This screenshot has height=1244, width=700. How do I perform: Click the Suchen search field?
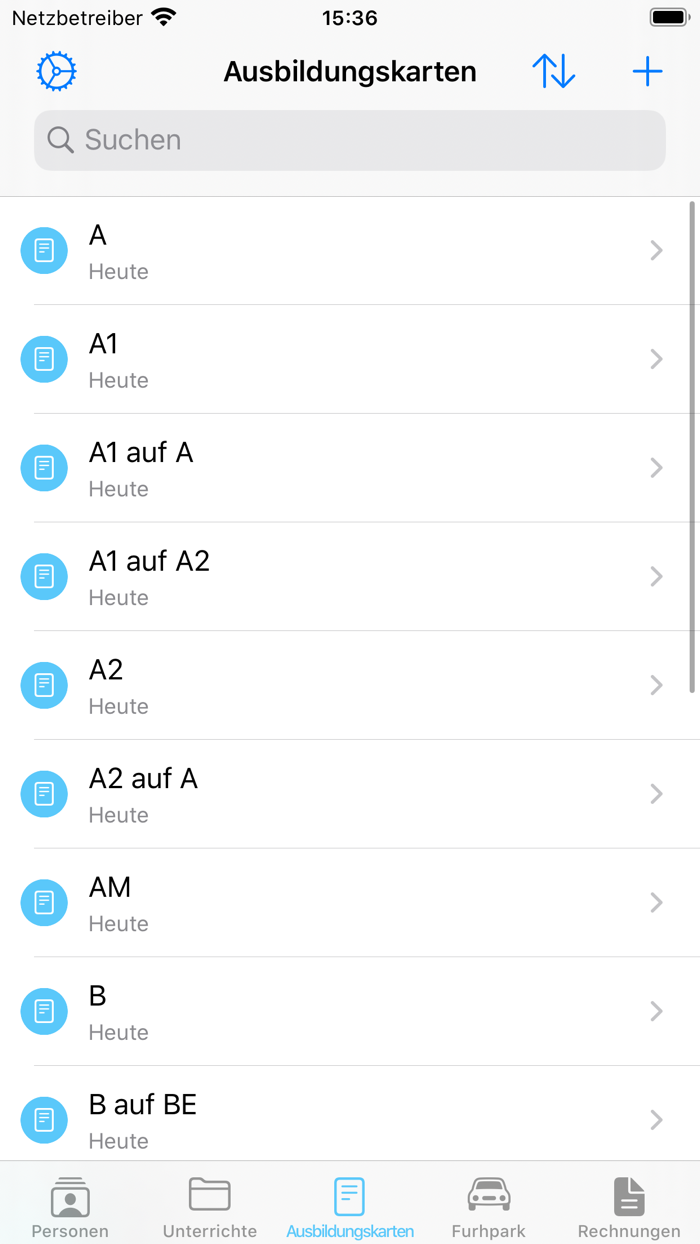[350, 140]
